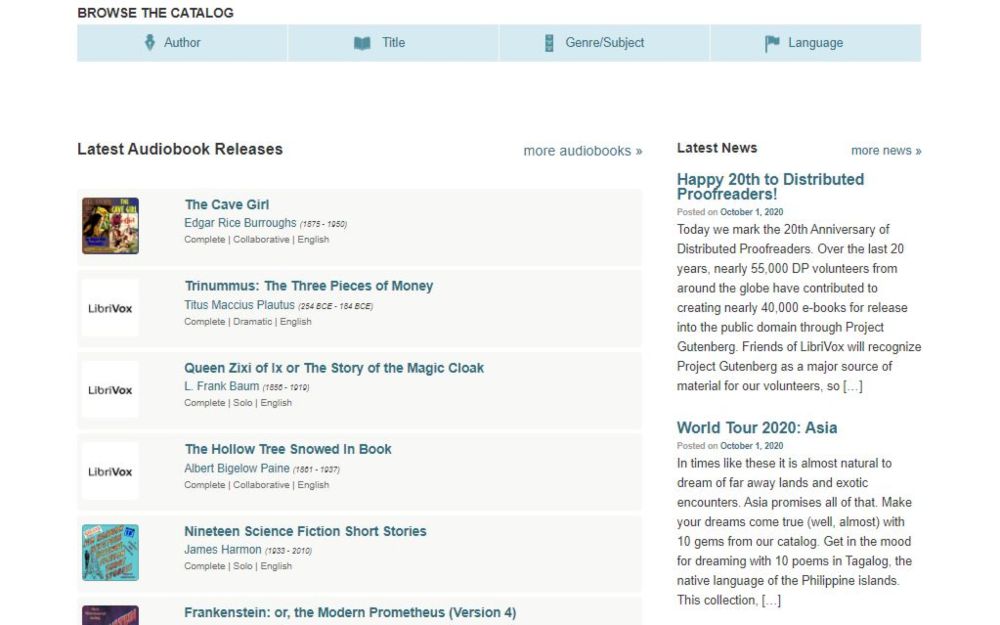Viewport: 1000px width, 625px height.
Task: Open The Cave Girl audiobook page
Action: coord(226,204)
